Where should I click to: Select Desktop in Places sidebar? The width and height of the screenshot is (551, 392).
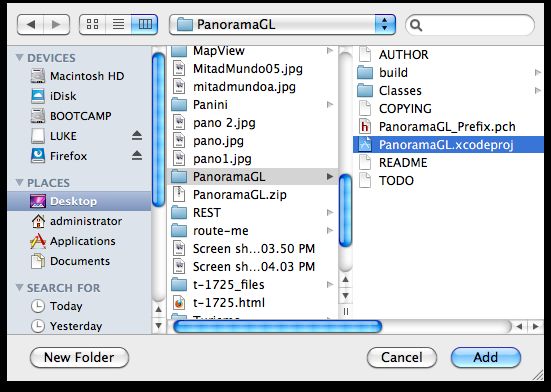[x=79, y=201]
